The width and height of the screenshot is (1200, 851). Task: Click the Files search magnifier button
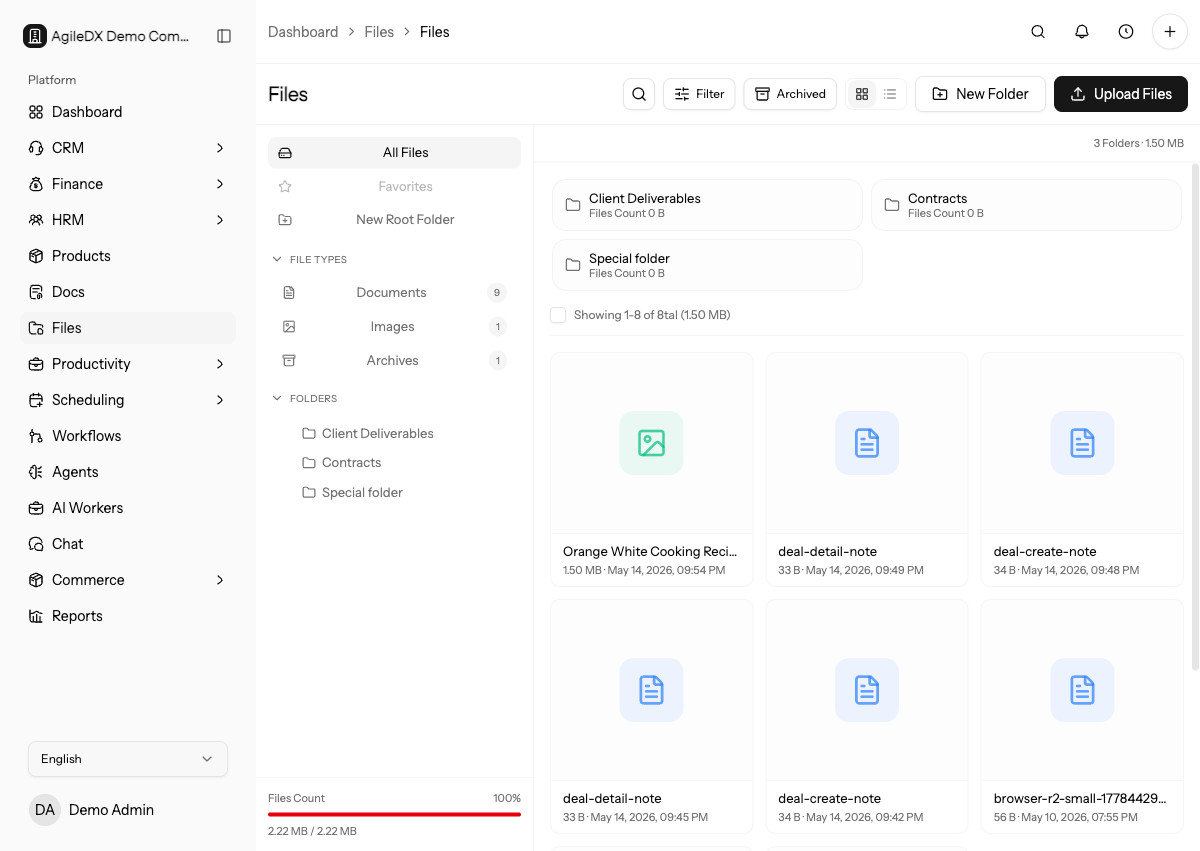click(639, 94)
